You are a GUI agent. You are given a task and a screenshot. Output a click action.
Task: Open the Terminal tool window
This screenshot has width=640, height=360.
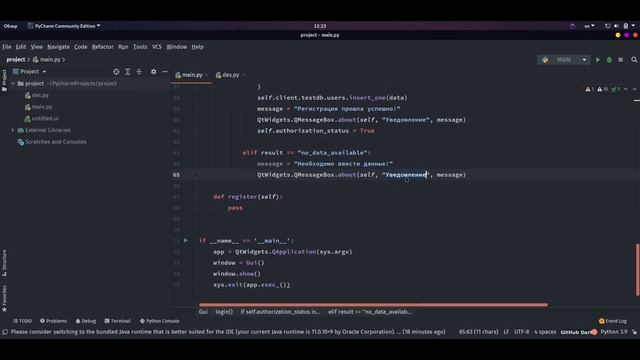pyautogui.click(x=118, y=321)
